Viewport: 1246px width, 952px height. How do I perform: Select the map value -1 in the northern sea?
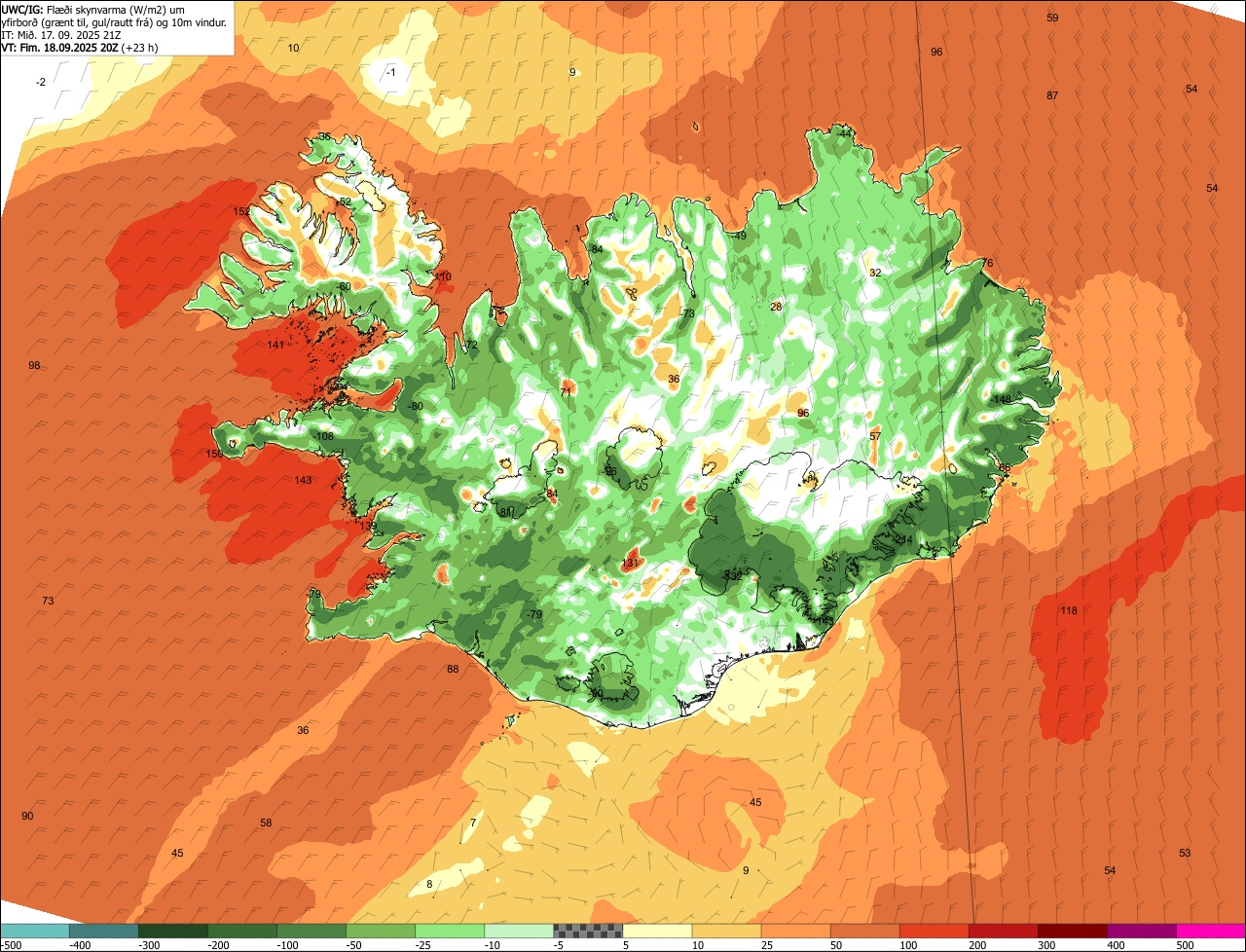[391, 72]
